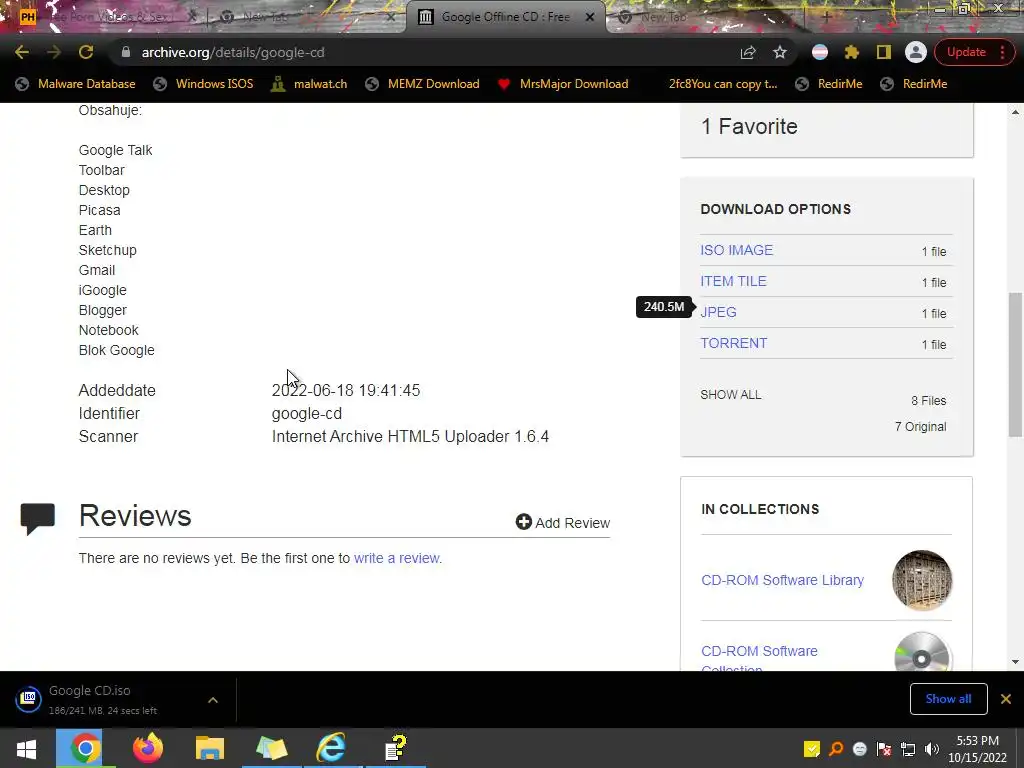This screenshot has width=1024, height=768.
Task: Open the Google CD.iso download item
Action: pos(104,699)
